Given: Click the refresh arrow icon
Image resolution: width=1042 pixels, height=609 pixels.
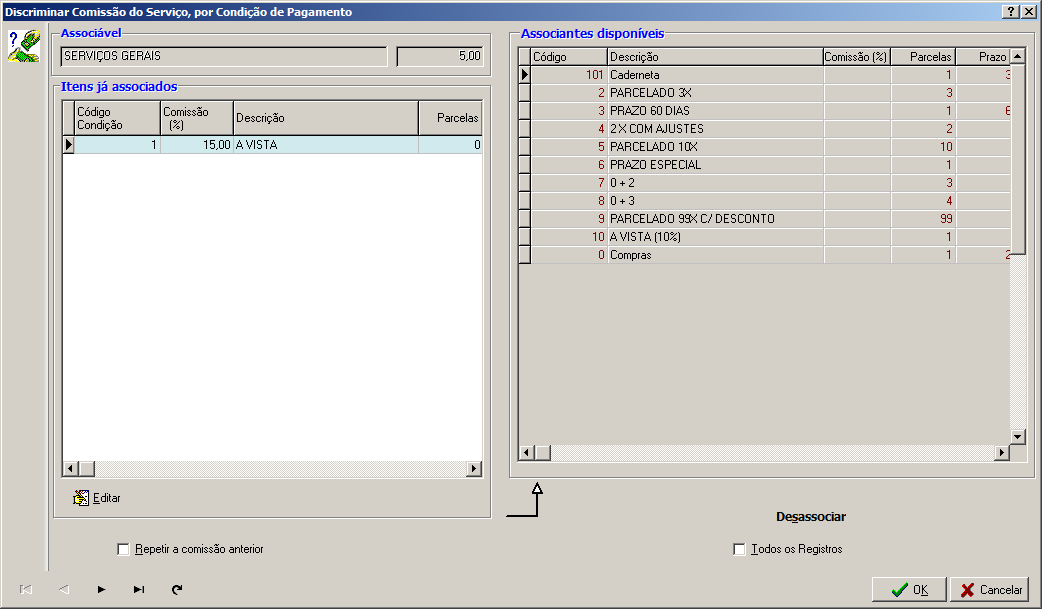Looking at the screenshot, I should click(177, 590).
